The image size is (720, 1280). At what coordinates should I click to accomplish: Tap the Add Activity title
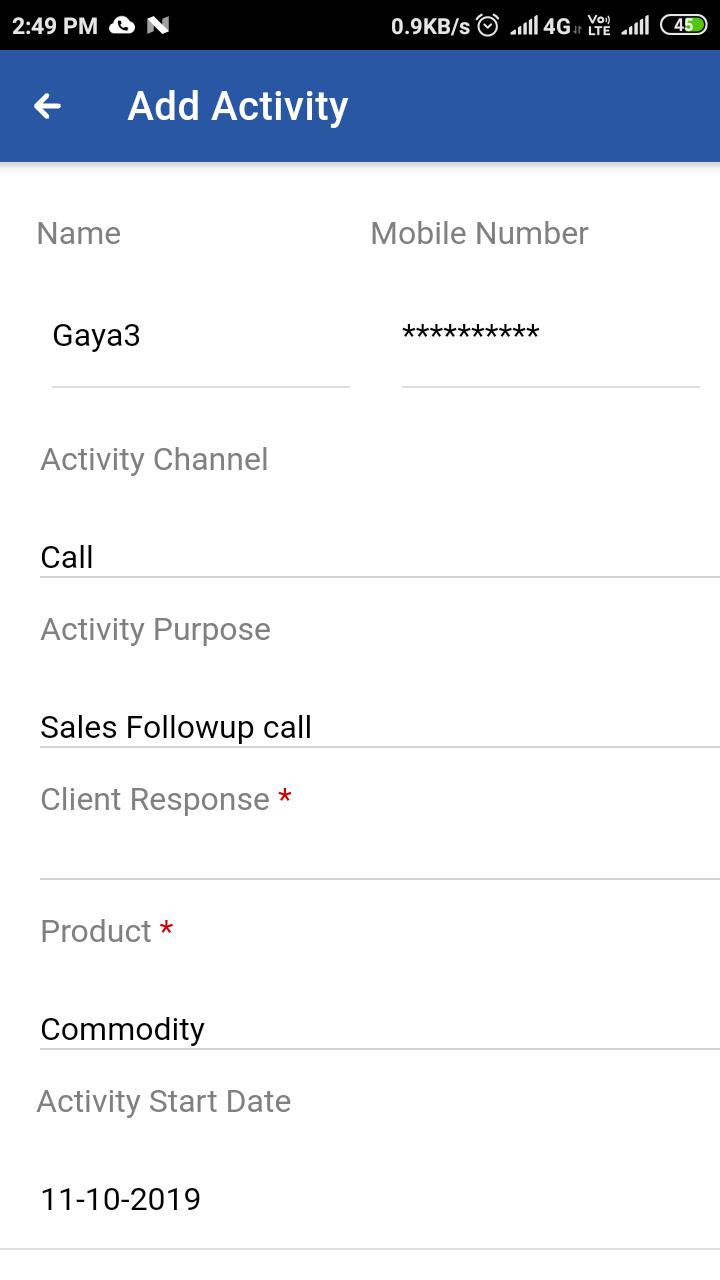click(x=238, y=106)
